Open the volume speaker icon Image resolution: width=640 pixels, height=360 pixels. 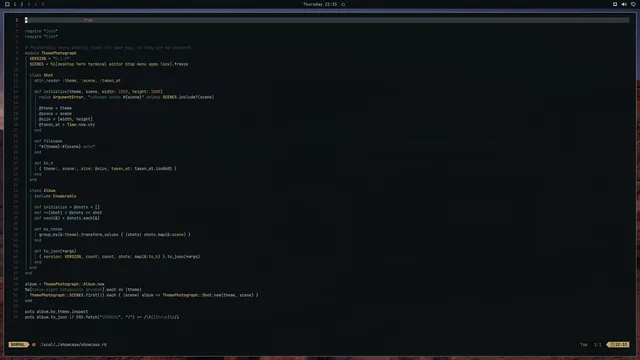tap(624, 4)
